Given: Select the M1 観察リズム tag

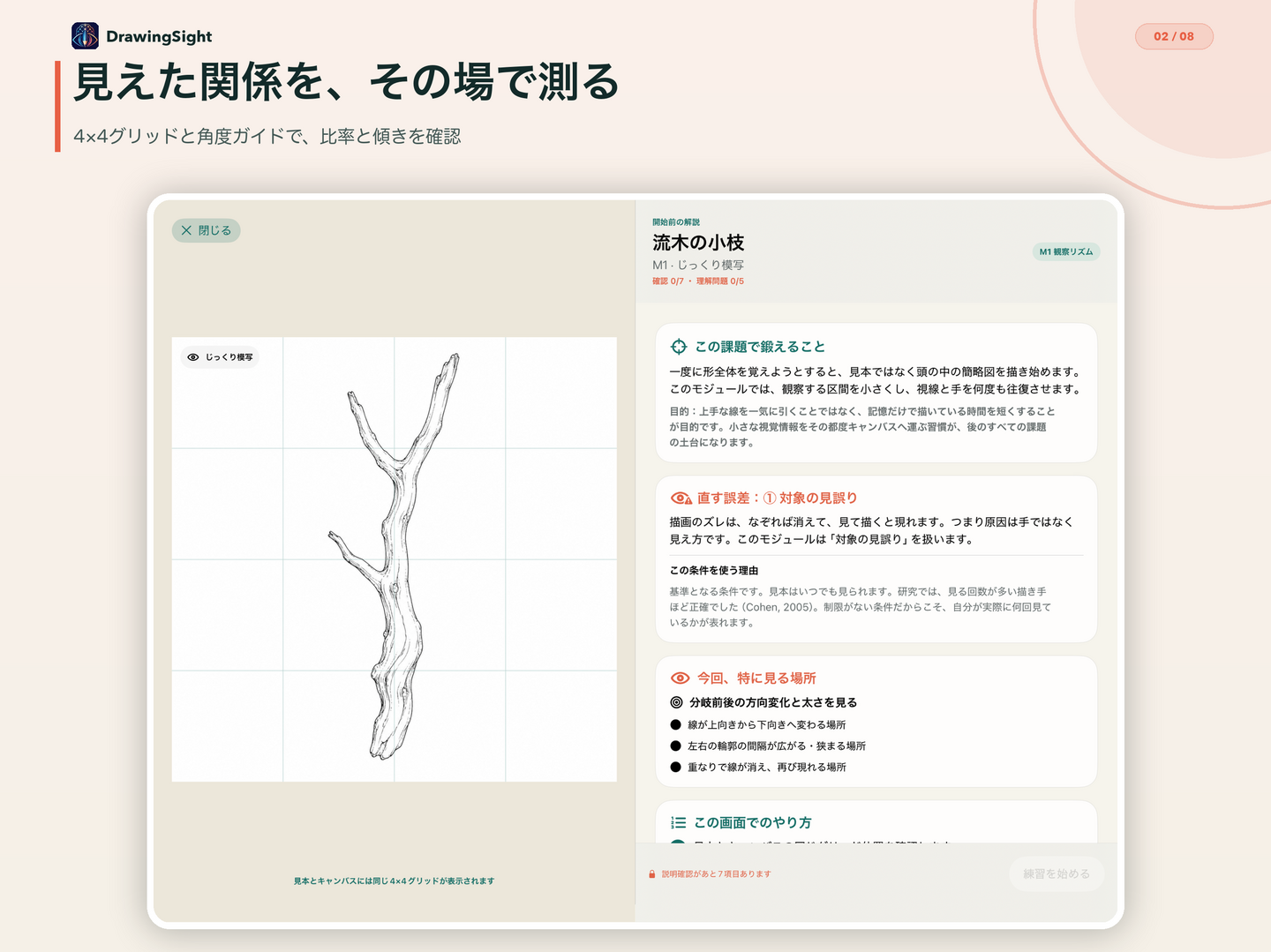Looking at the screenshot, I should tap(1066, 251).
